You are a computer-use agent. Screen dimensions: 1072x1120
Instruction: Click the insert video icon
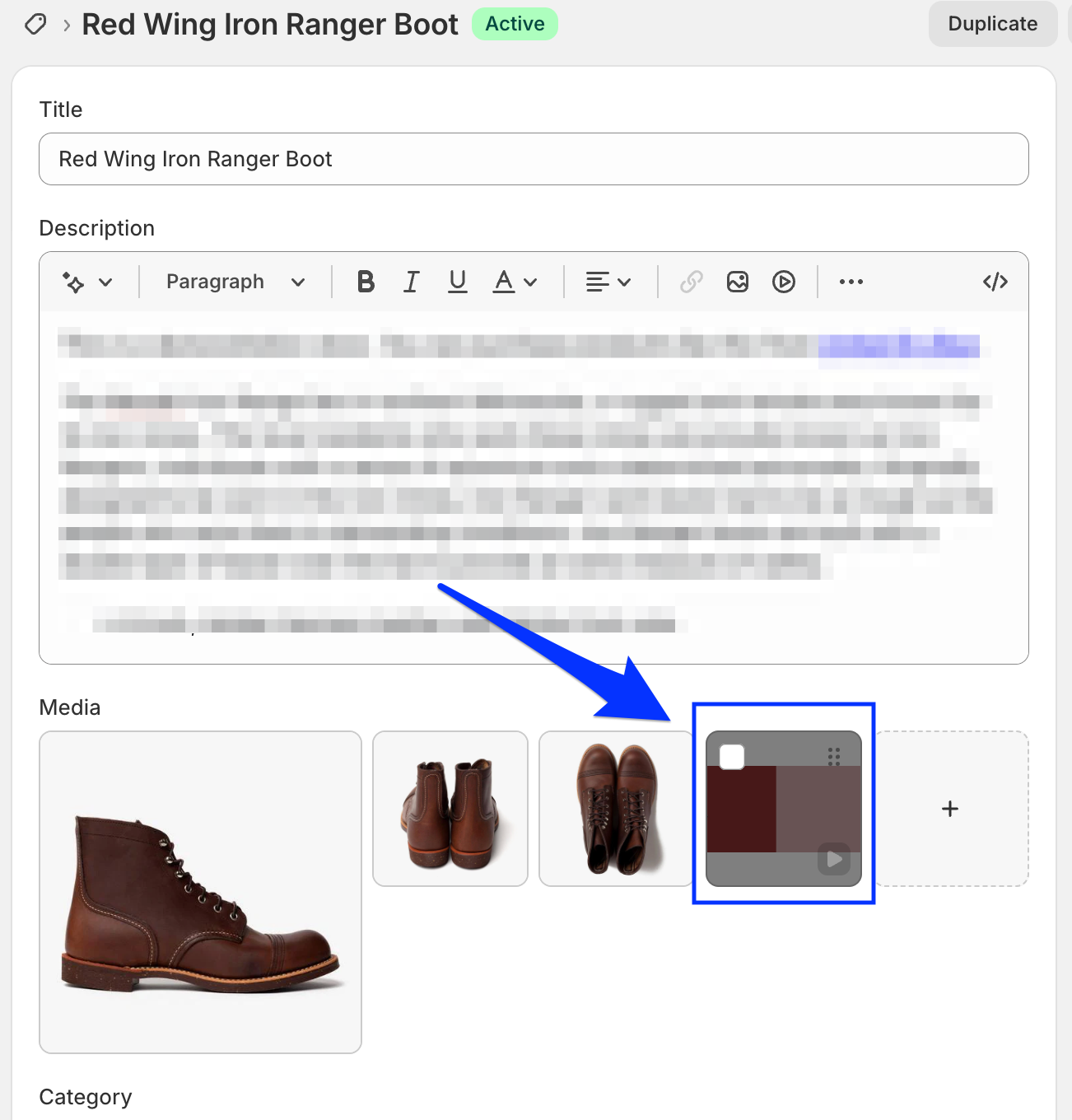click(784, 282)
